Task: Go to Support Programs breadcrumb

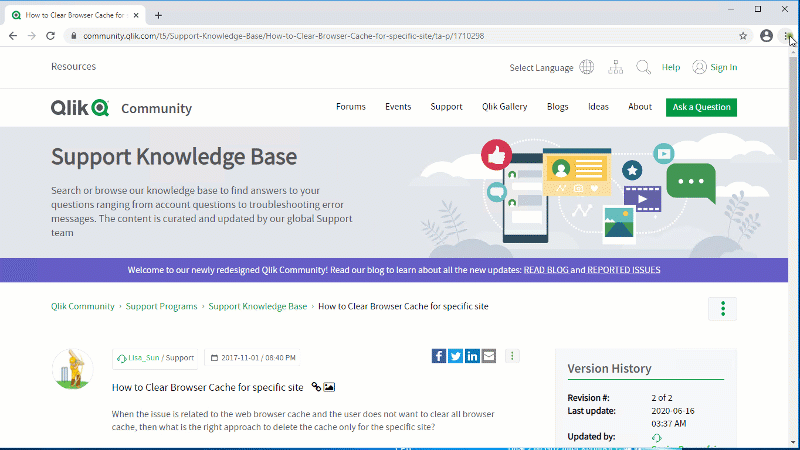Action: tap(161, 306)
